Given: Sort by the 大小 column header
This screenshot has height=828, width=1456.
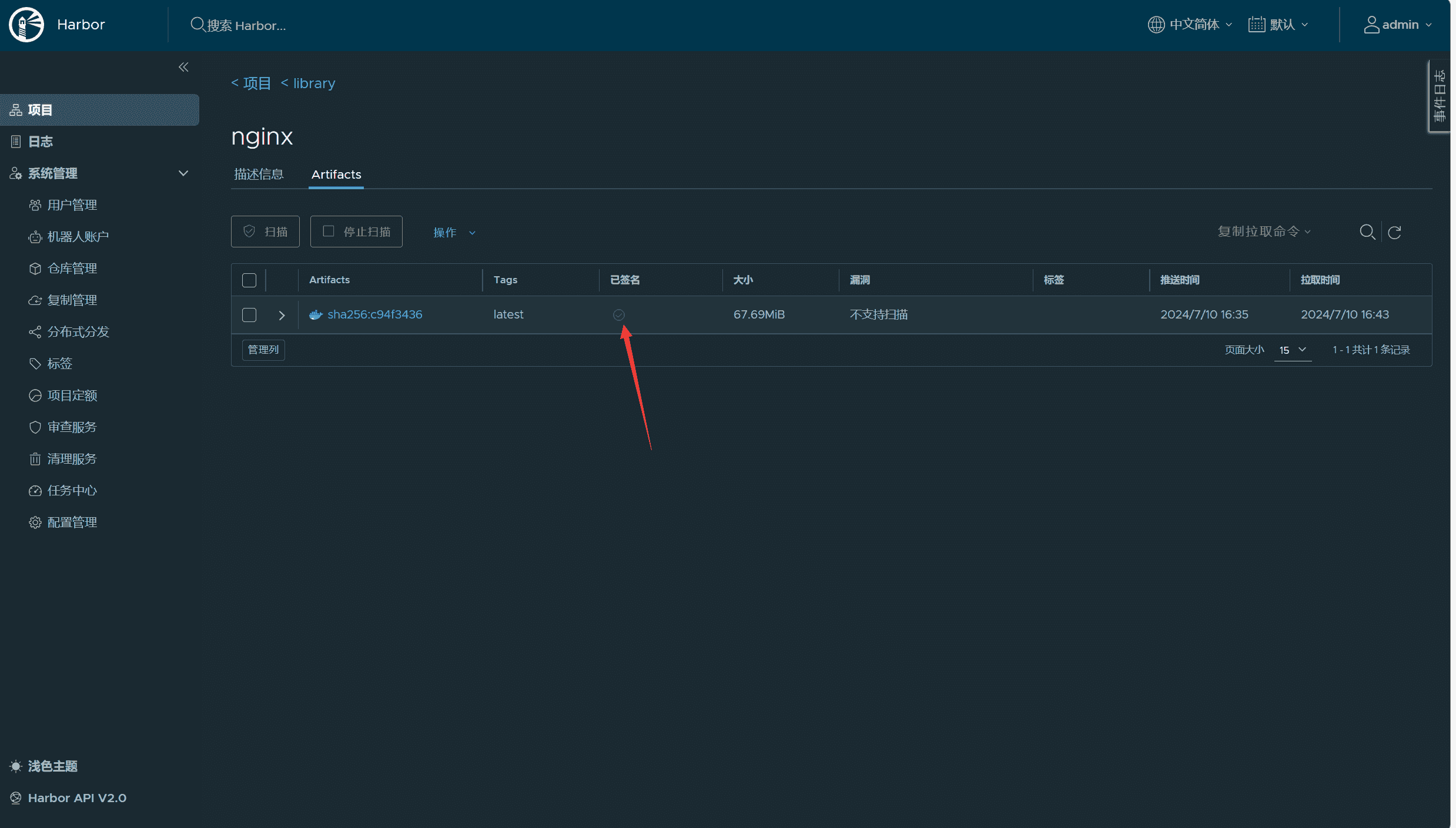Looking at the screenshot, I should click(x=743, y=280).
